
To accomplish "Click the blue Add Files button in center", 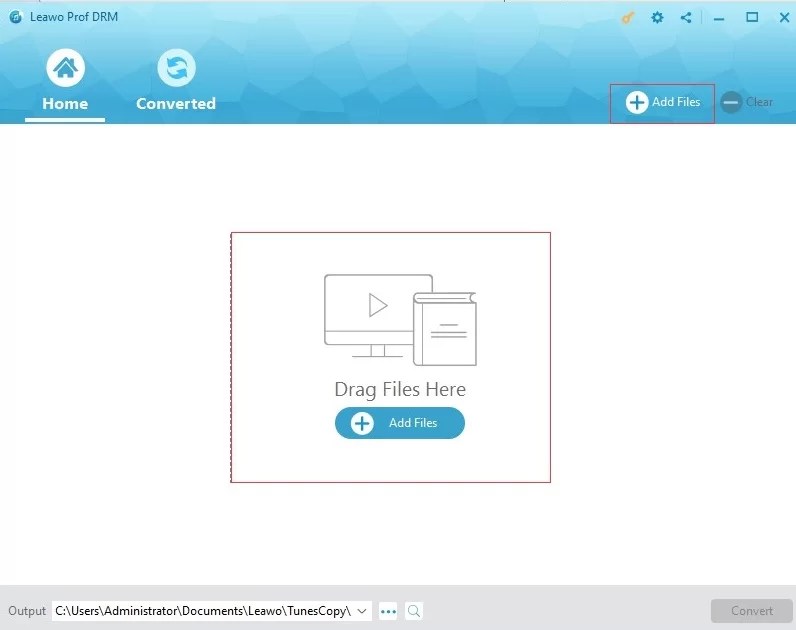I will [x=400, y=423].
